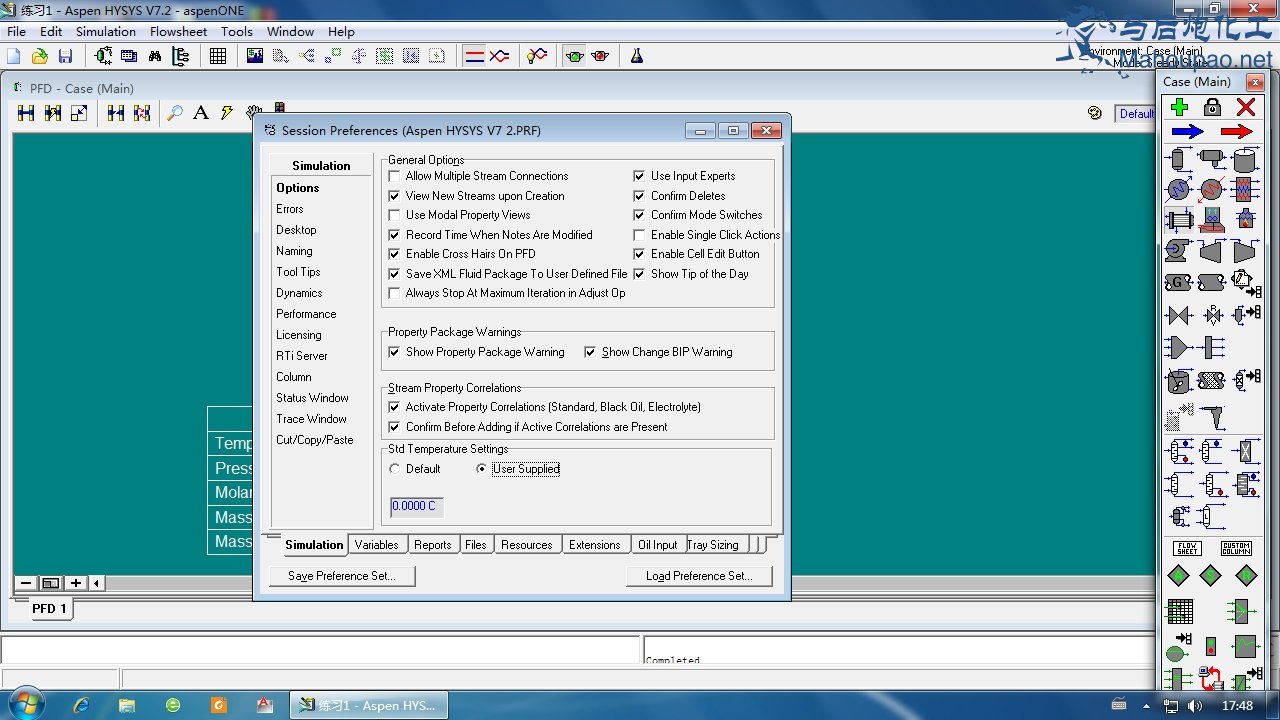The image size is (1280, 720).
Task: Click the binoculars find icon in the toolbar
Action: click(x=155, y=56)
